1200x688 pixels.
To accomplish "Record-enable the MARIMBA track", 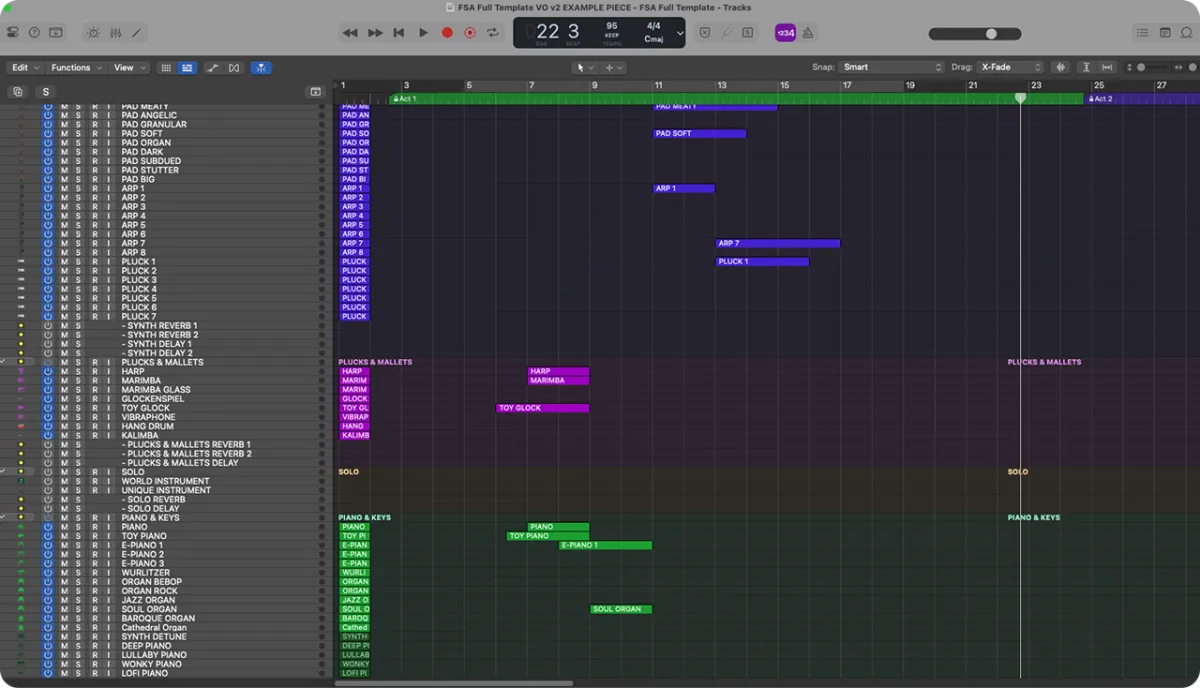I will coord(94,381).
